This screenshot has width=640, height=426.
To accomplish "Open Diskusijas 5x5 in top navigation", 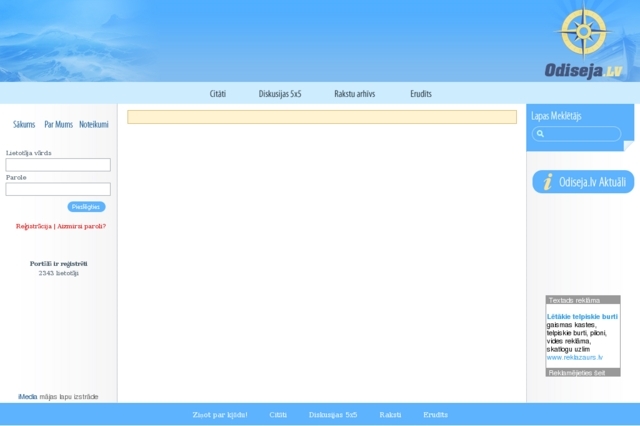I will coord(280,94).
